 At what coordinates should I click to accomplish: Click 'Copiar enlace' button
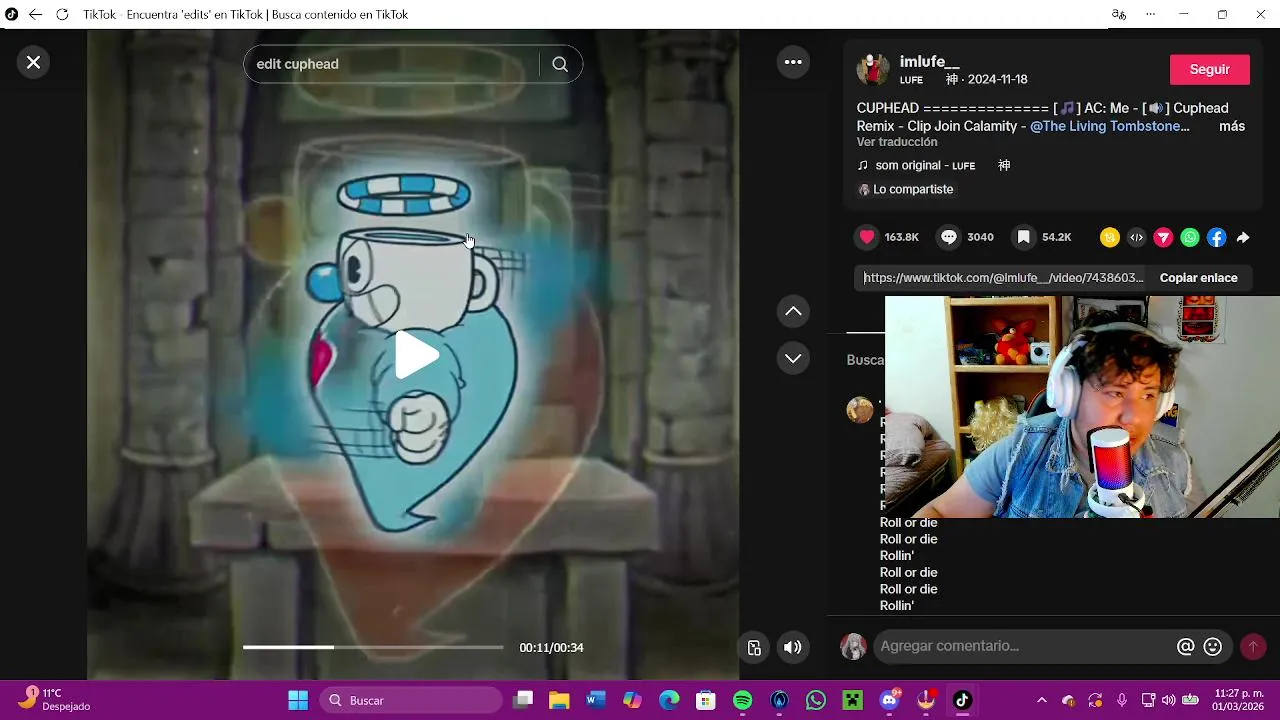tap(1198, 278)
